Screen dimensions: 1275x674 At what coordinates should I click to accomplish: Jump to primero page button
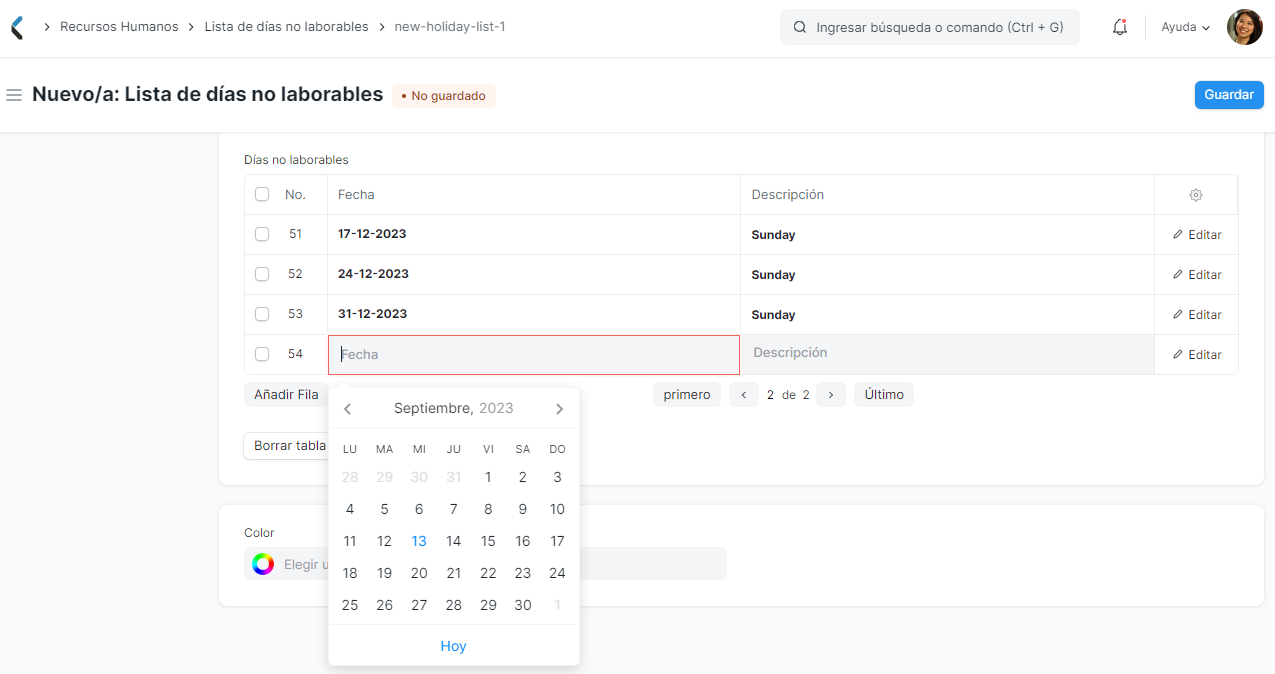[x=687, y=395]
